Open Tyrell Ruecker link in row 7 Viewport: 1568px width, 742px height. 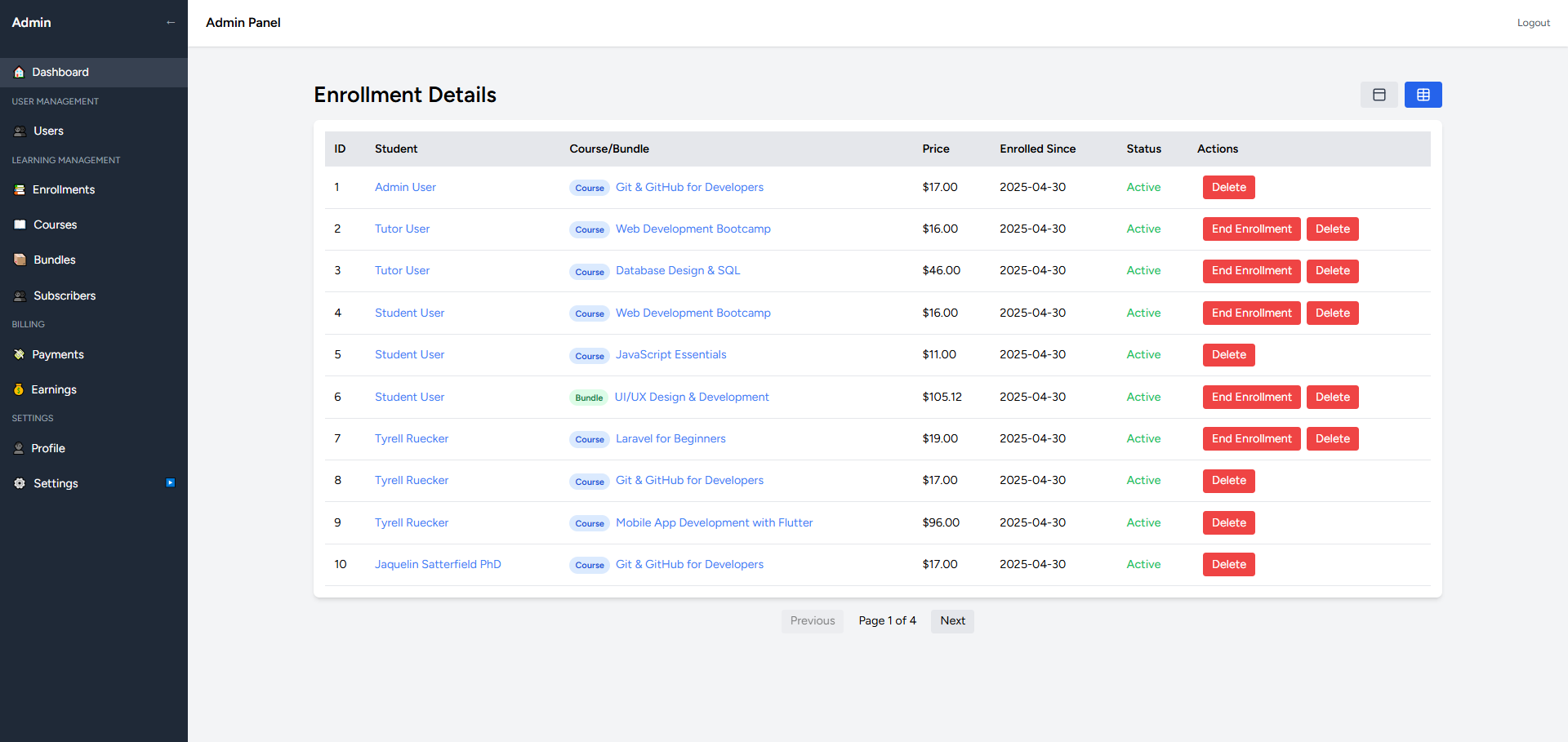click(x=412, y=439)
